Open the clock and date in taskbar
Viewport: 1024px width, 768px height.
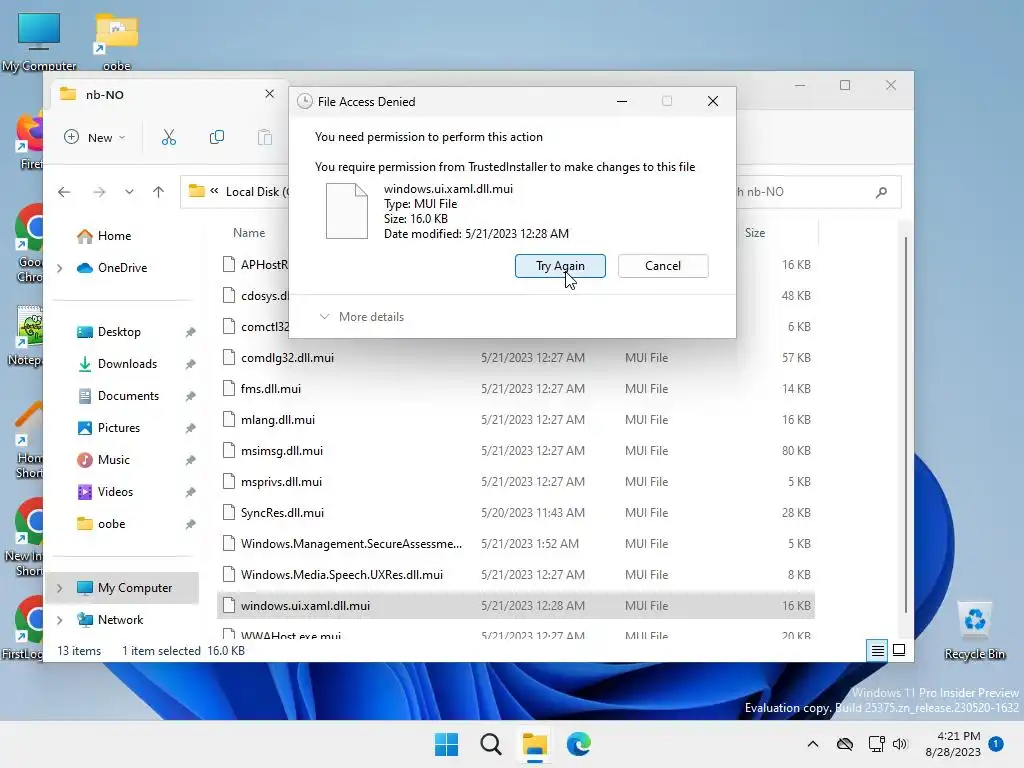pos(953,744)
